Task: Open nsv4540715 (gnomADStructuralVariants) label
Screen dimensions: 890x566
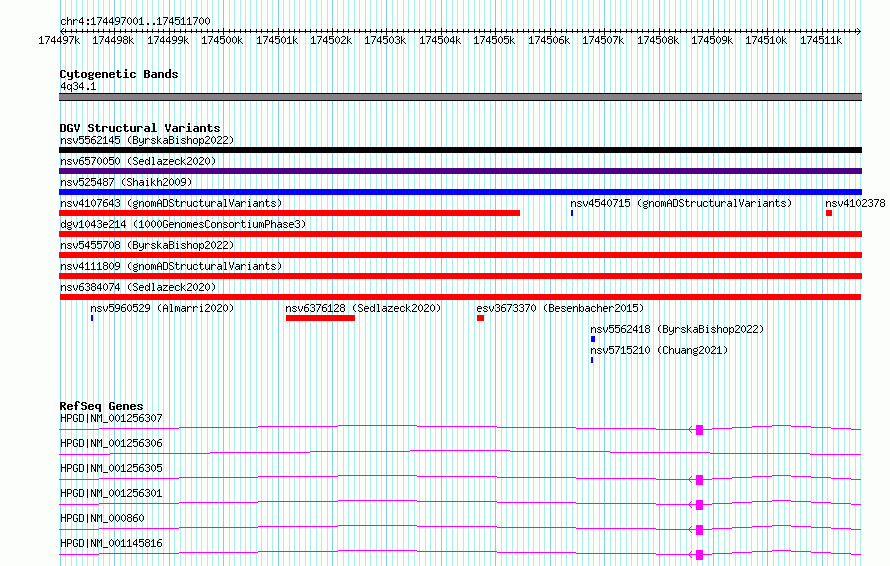Action: (x=681, y=203)
